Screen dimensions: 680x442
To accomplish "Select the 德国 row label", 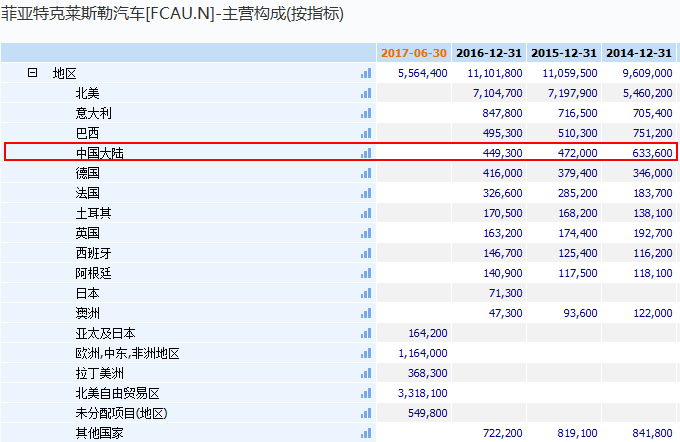I will coord(88,173).
